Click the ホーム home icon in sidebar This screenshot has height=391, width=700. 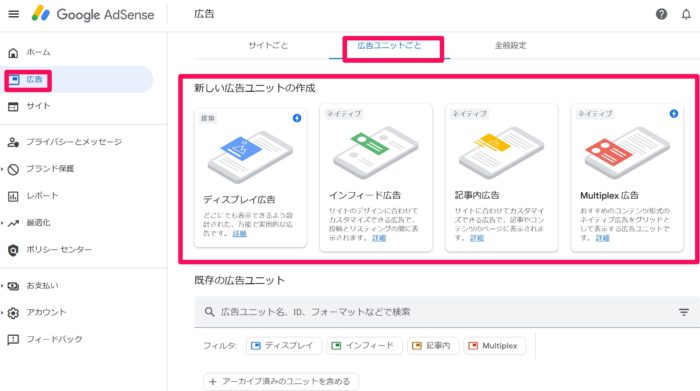[x=13, y=53]
